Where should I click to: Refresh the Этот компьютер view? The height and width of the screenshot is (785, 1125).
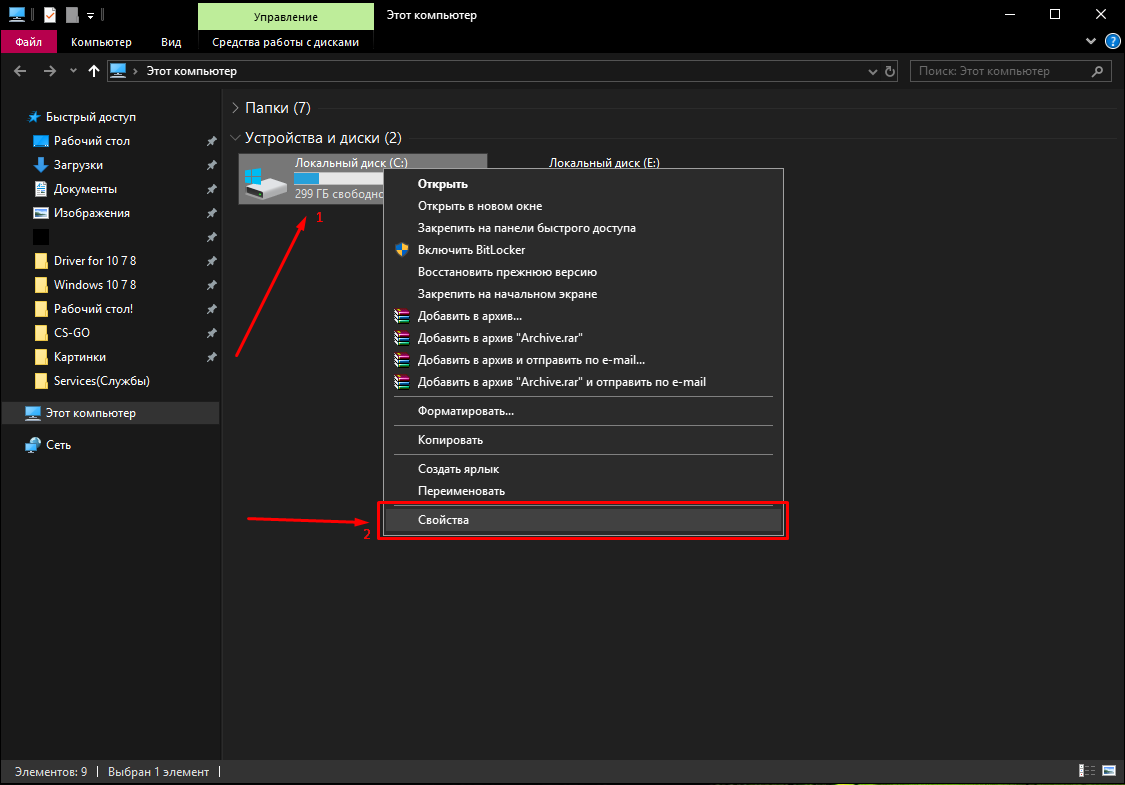(890, 71)
